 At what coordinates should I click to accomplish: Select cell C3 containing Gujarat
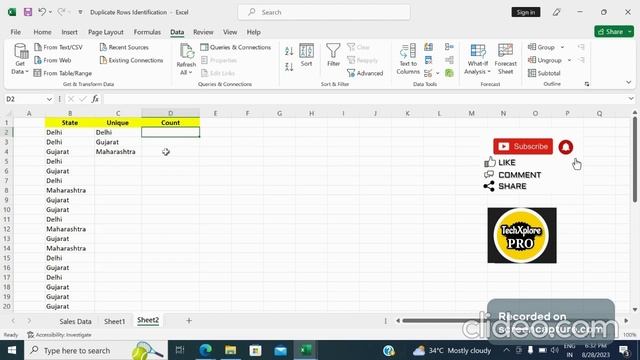tap(118, 142)
